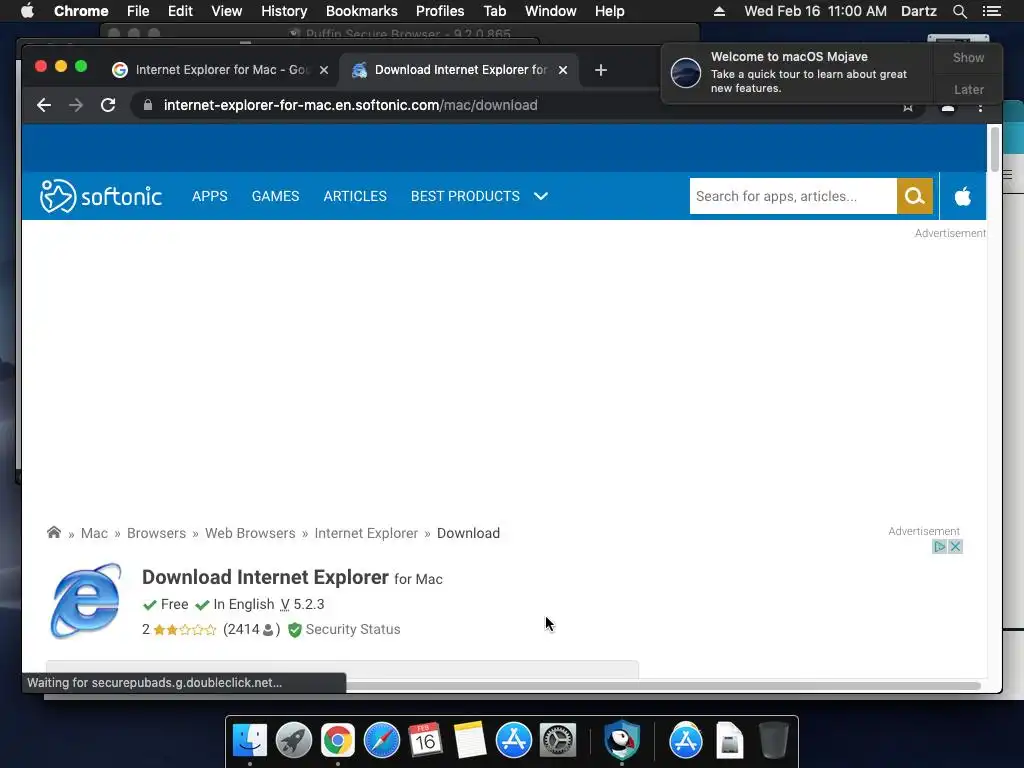Screen dimensions: 1024x768
Task: Open Puffin browser from the Dock
Action: [x=622, y=741]
